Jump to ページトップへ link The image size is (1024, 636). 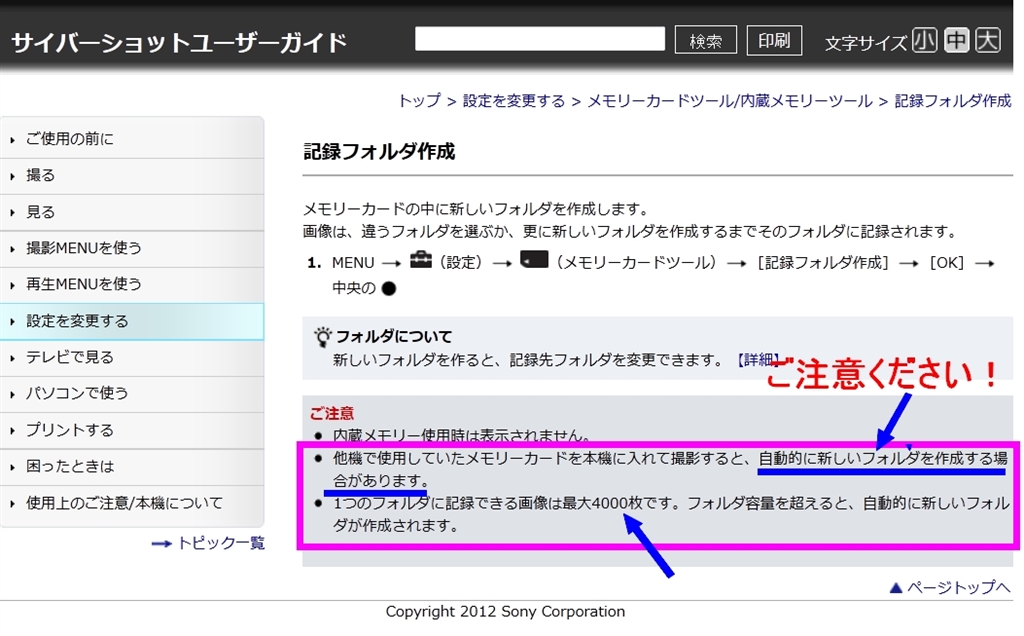coord(958,587)
